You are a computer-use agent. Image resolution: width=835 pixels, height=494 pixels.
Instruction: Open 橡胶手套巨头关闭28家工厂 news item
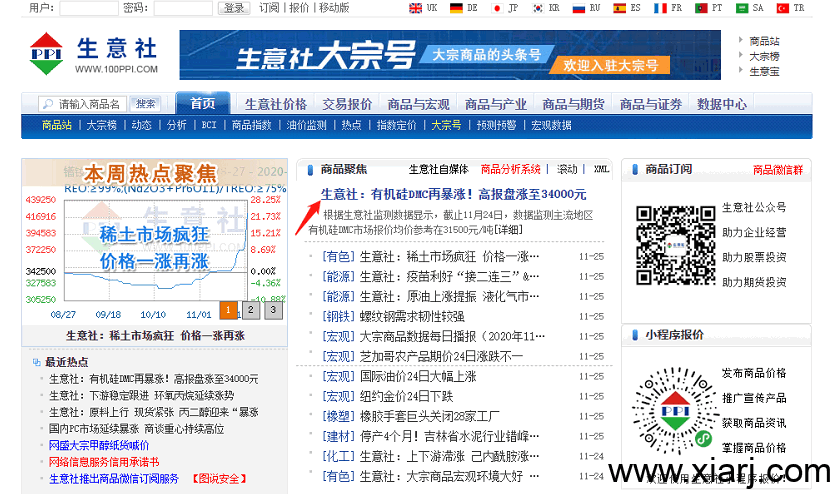[430, 416]
